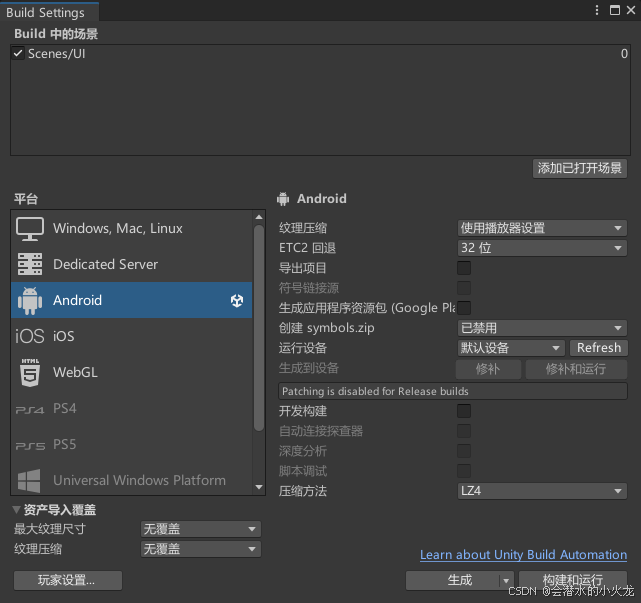The width and height of the screenshot is (641, 603).
Task: Select the PS5 platform row
Action: point(132,444)
